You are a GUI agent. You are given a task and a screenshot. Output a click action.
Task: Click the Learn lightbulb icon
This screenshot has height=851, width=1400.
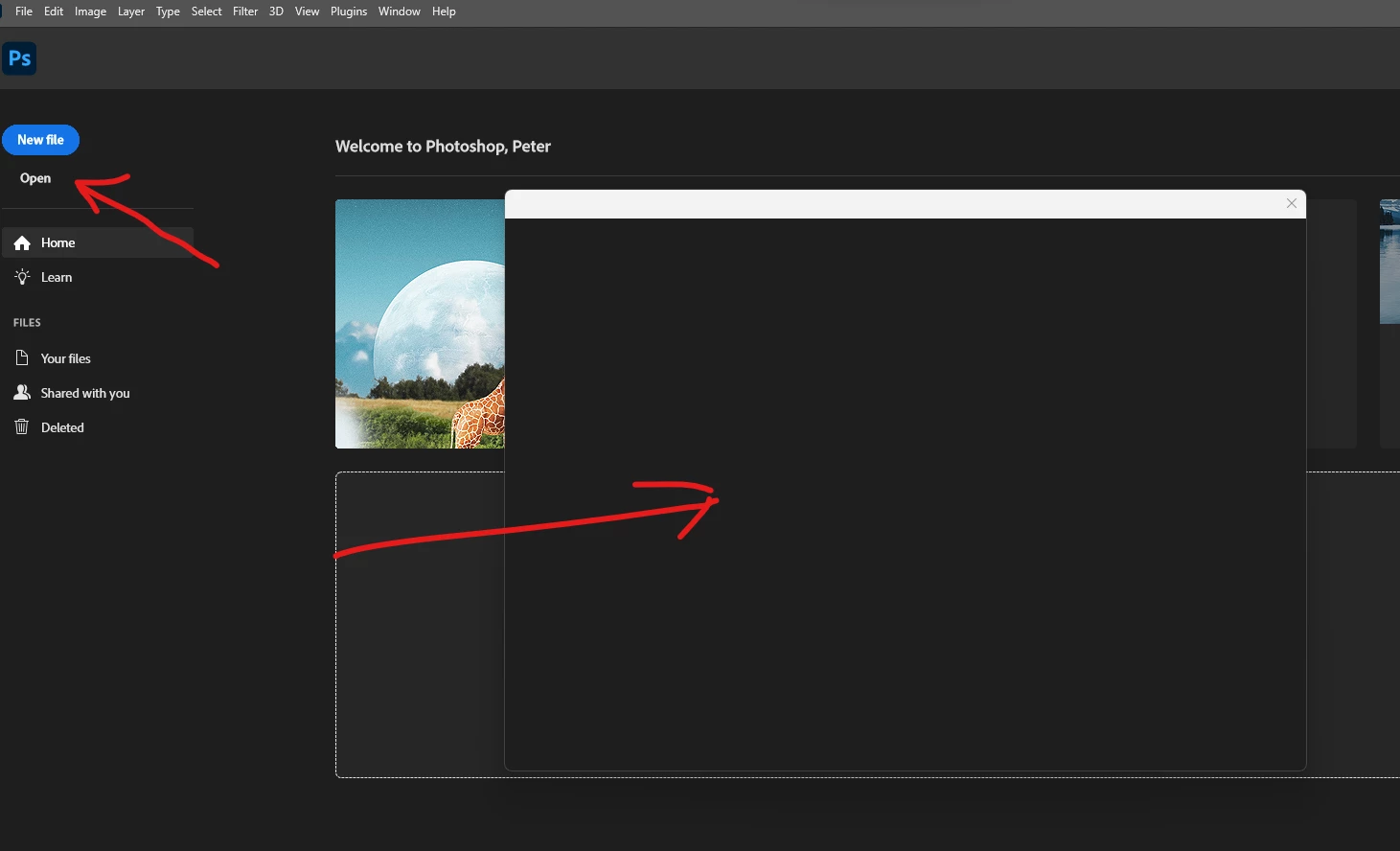22,277
